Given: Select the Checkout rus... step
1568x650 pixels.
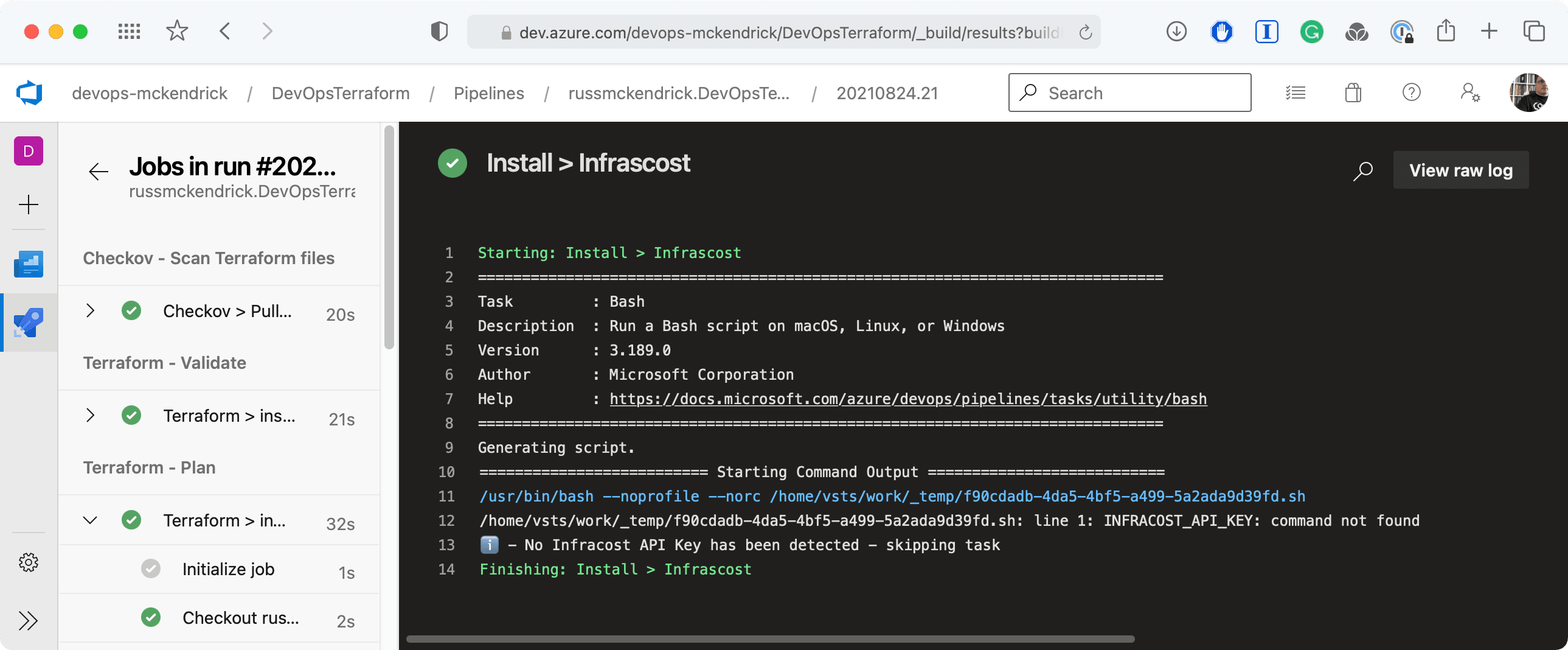Looking at the screenshot, I should click(240, 618).
